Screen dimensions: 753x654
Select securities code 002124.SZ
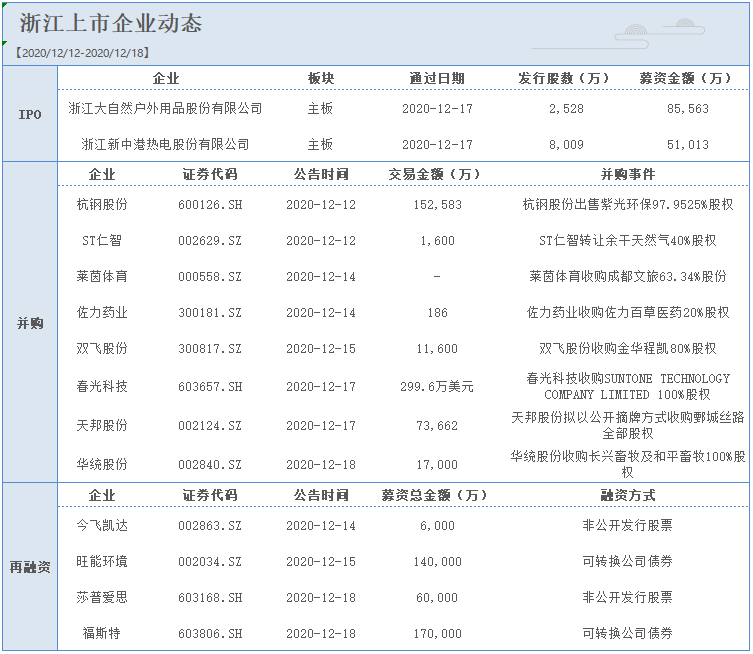click(210, 425)
